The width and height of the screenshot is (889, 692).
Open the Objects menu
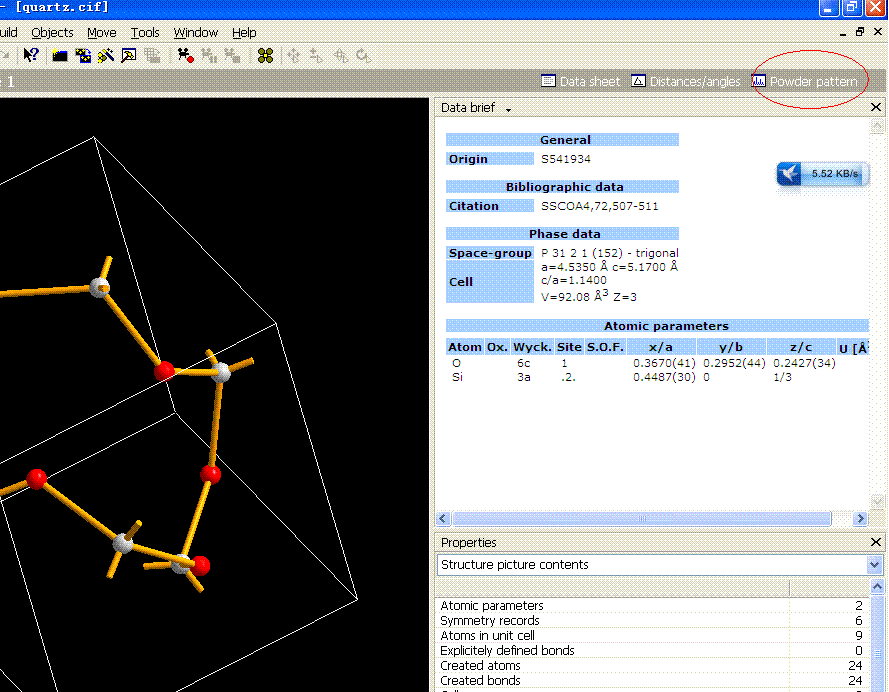click(x=52, y=33)
